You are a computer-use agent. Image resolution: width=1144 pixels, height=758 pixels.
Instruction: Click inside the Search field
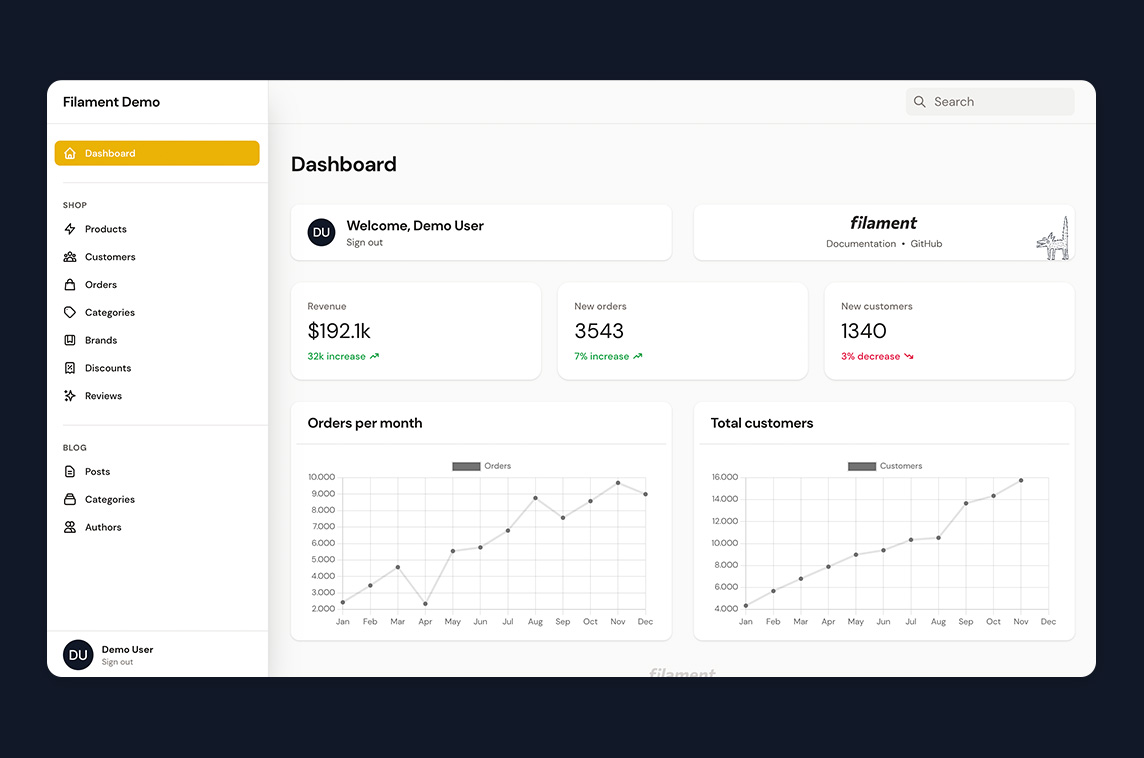(990, 101)
